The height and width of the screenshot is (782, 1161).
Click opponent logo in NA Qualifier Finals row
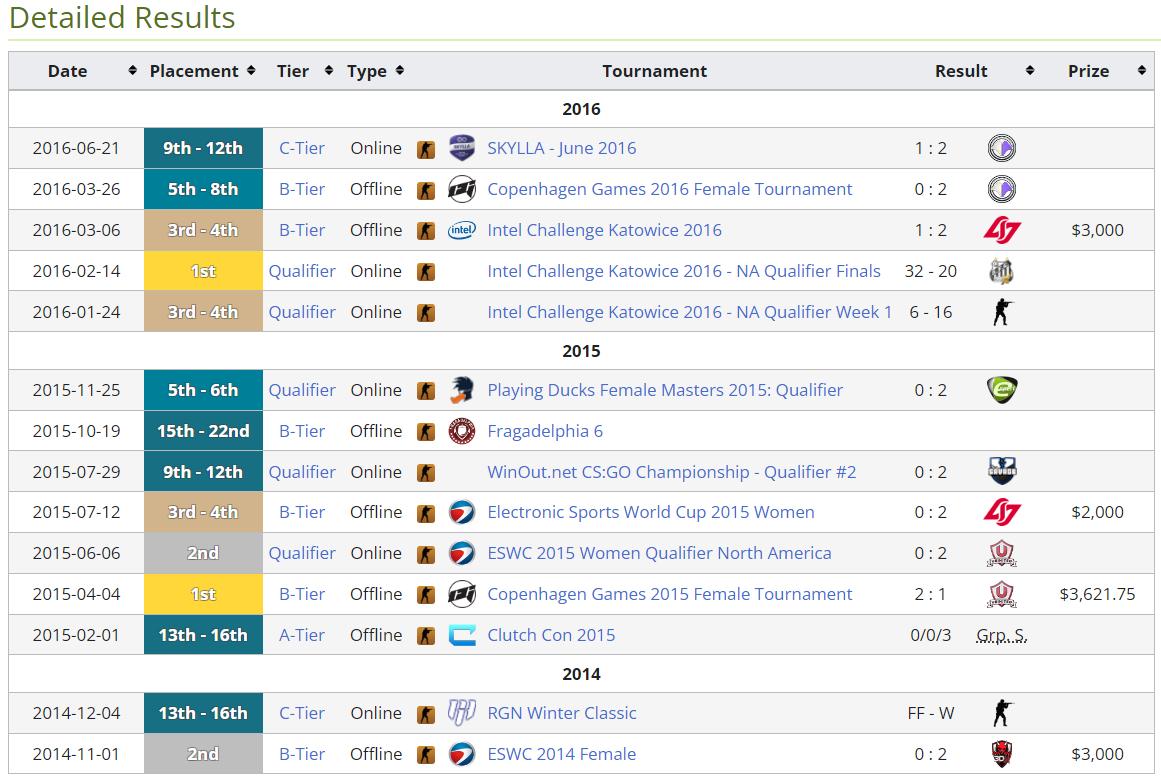pyautogui.click(x=1002, y=271)
